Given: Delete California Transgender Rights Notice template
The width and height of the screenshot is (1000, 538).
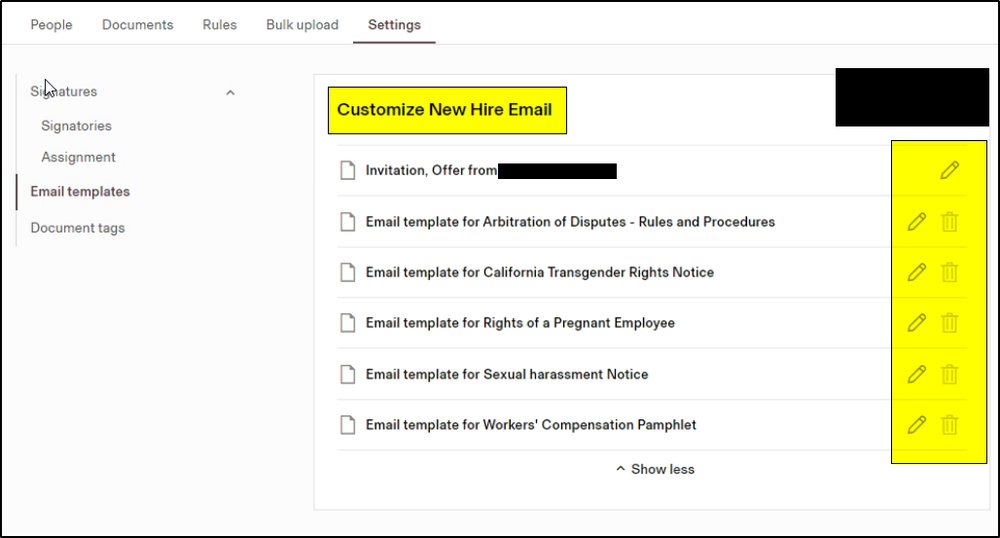Looking at the screenshot, I should [x=949, y=272].
